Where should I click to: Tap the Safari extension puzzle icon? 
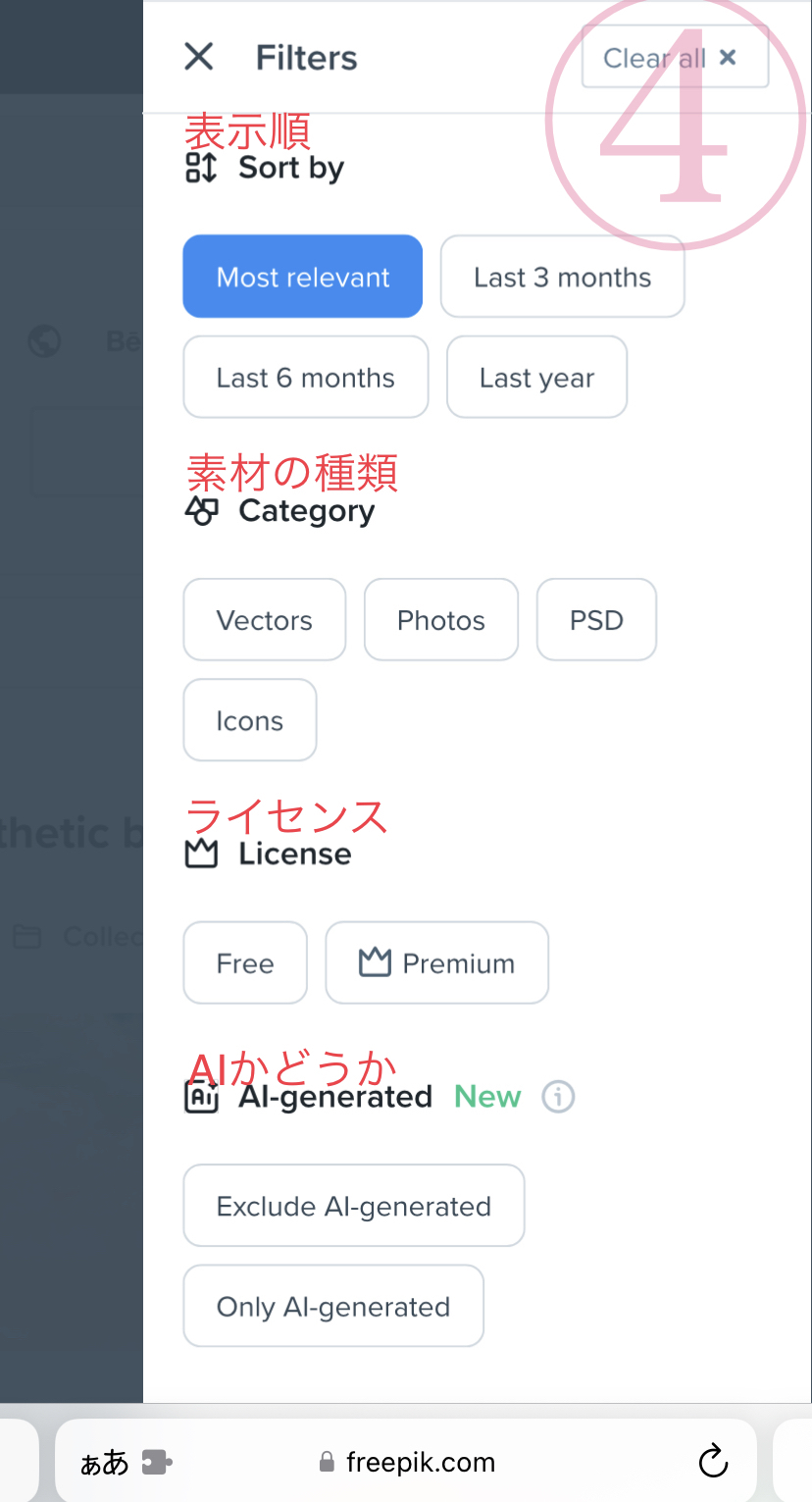coord(157,1463)
